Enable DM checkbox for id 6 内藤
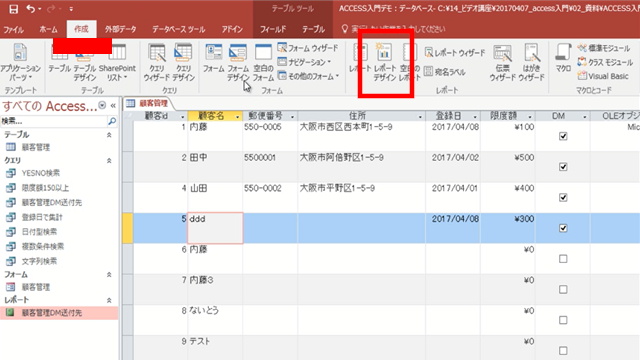The width and height of the screenshot is (640, 360). pos(563,258)
